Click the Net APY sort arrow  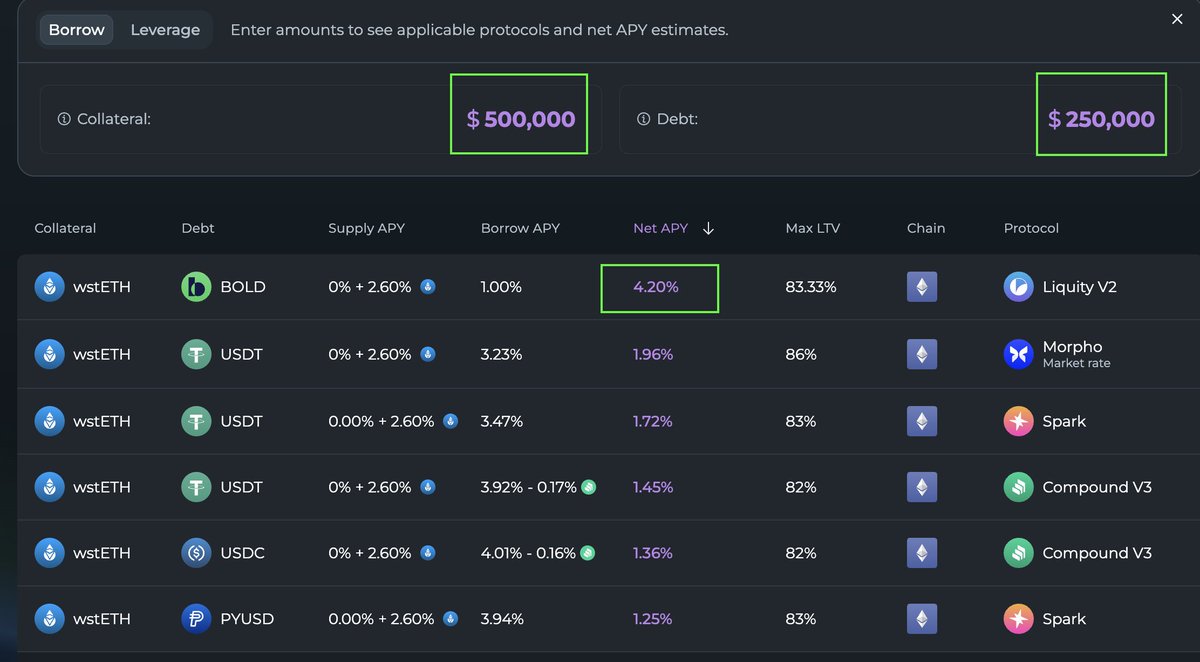[x=708, y=228]
